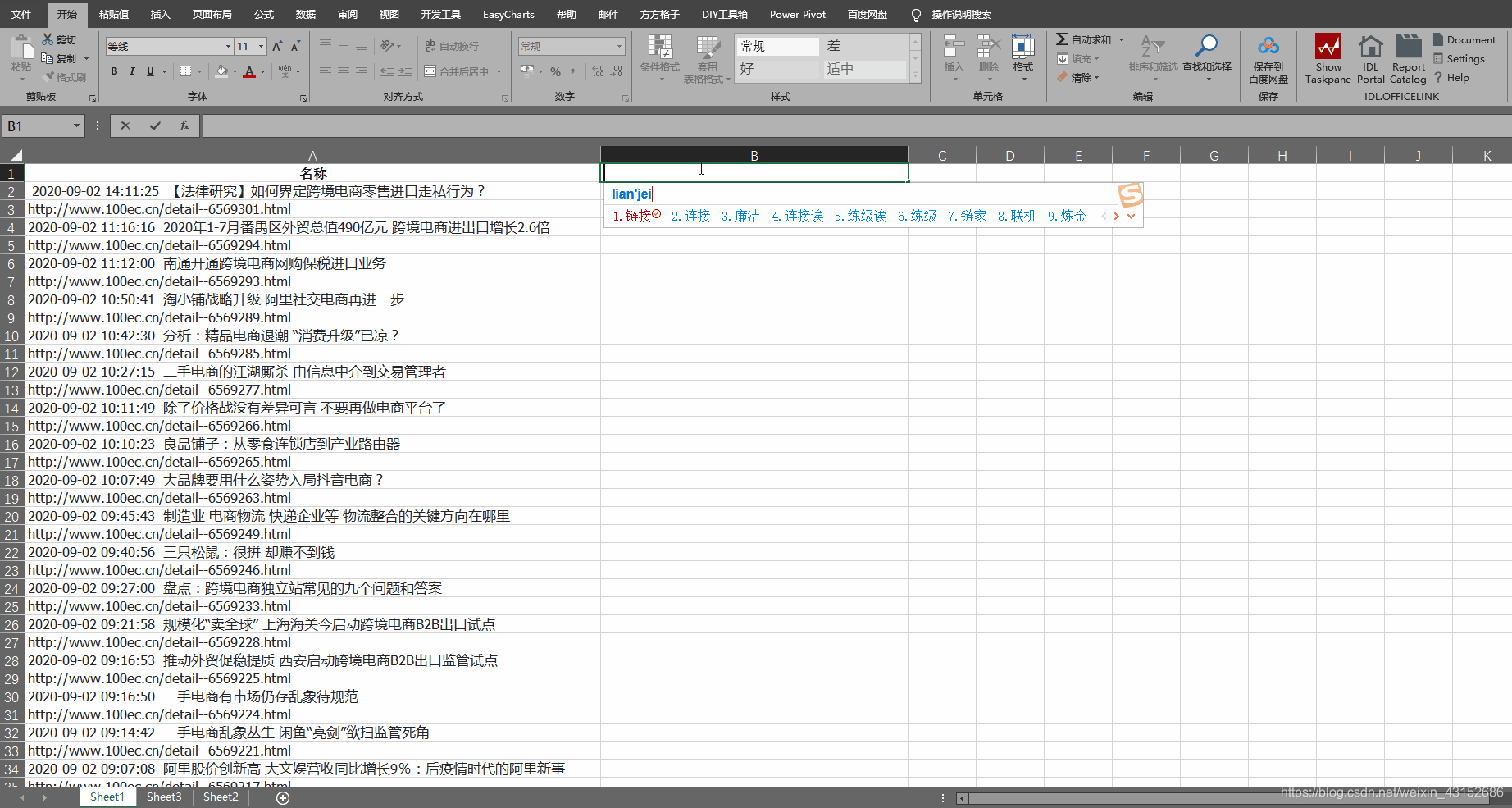The height and width of the screenshot is (808, 1512).
Task: Apply the fill color bucket
Action: click(221, 71)
